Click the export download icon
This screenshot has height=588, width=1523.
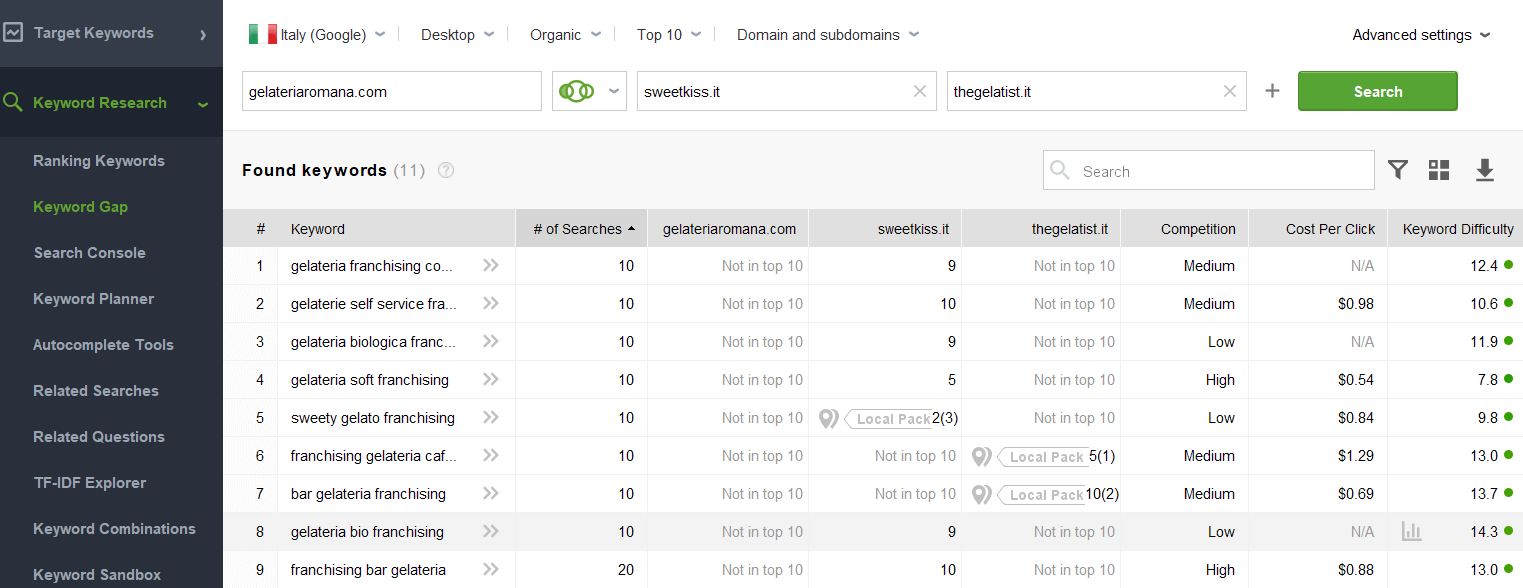[1485, 170]
